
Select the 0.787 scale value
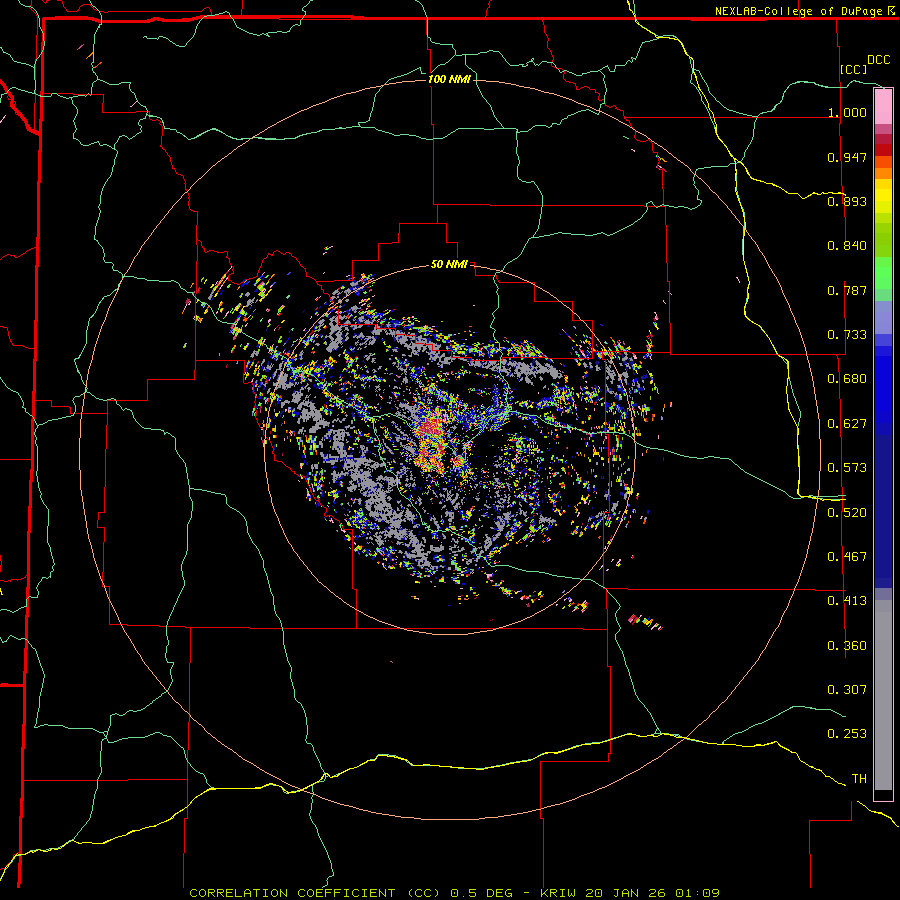[847, 290]
